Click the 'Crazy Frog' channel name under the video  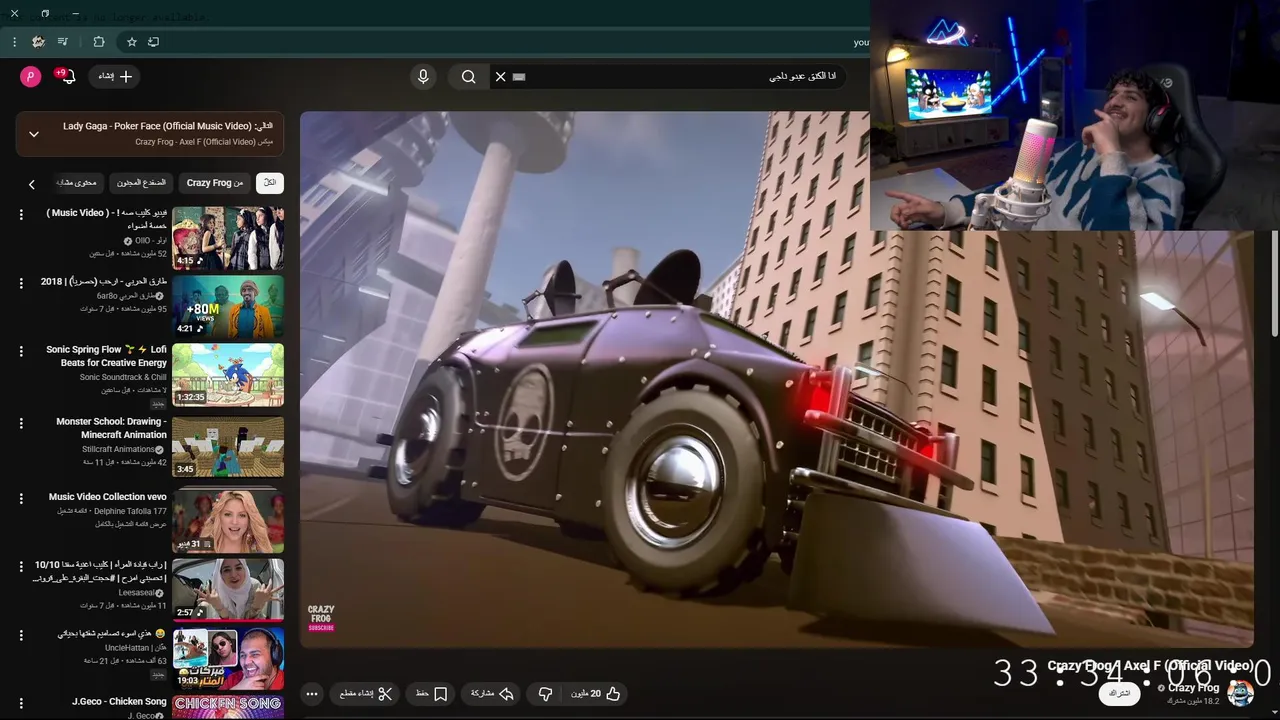(x=1193, y=688)
